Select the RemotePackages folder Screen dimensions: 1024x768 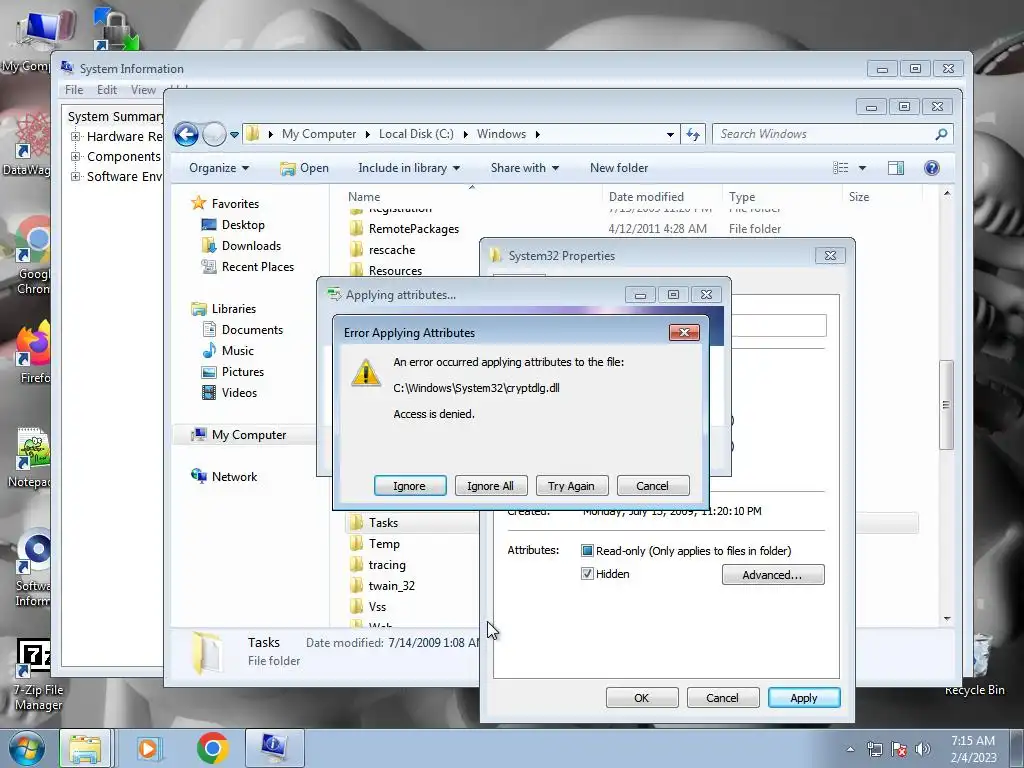click(x=404, y=229)
